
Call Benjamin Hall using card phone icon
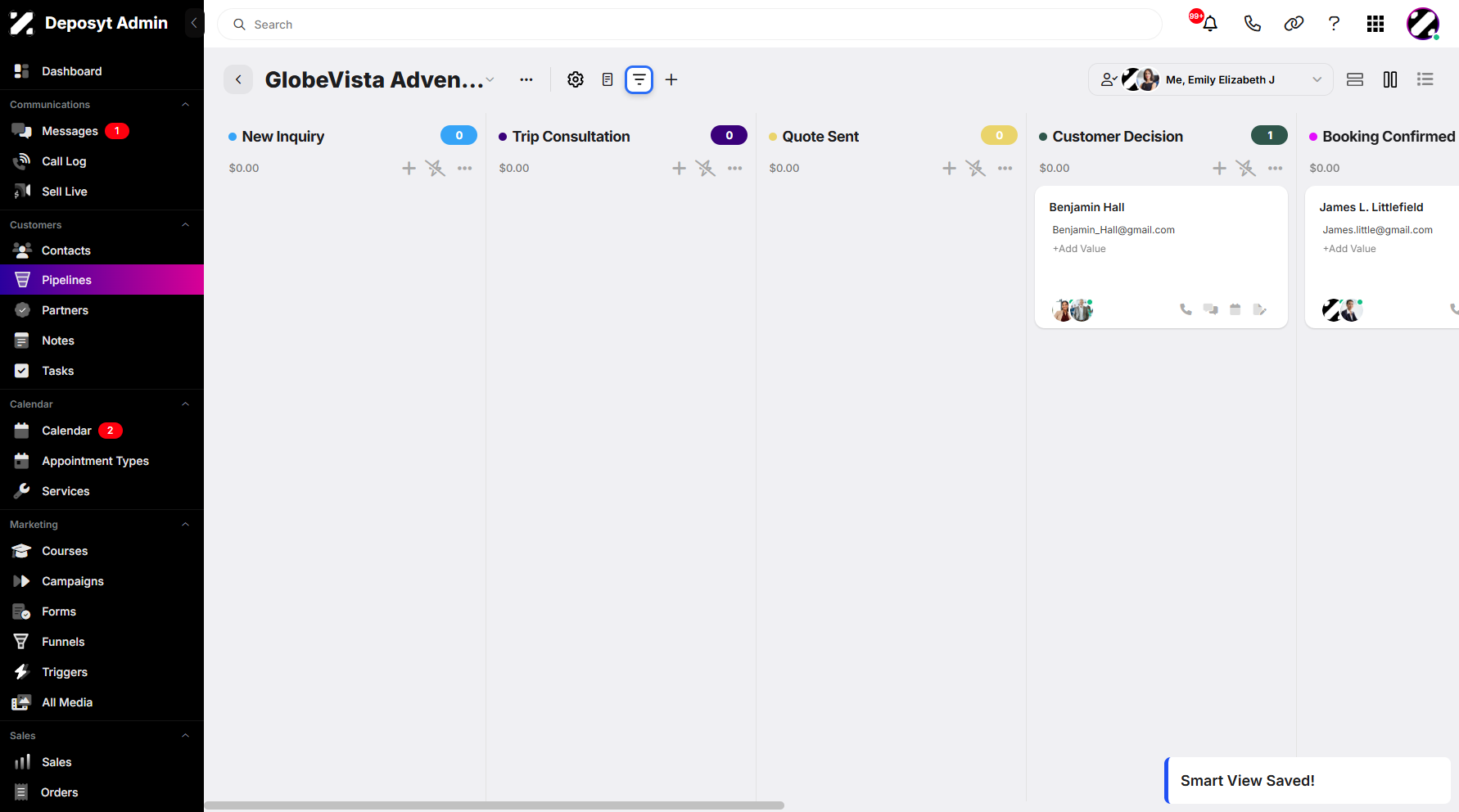tap(1186, 309)
